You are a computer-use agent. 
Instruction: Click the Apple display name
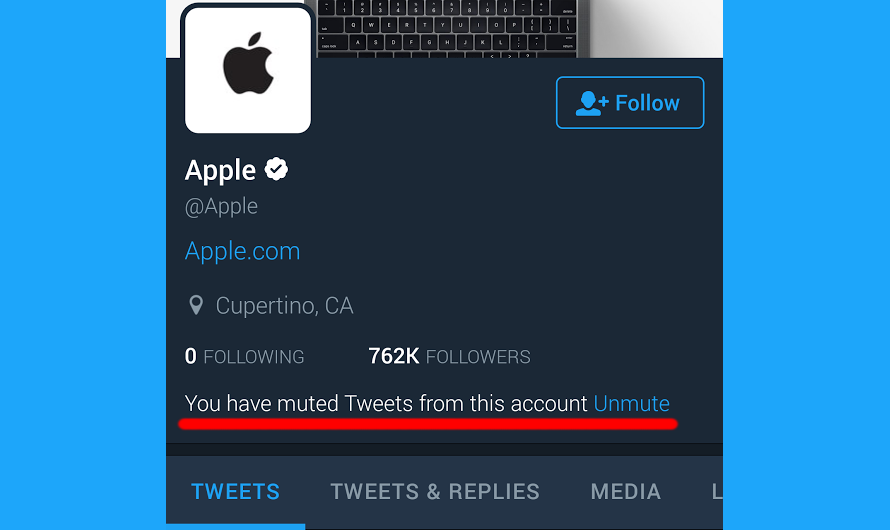point(220,170)
